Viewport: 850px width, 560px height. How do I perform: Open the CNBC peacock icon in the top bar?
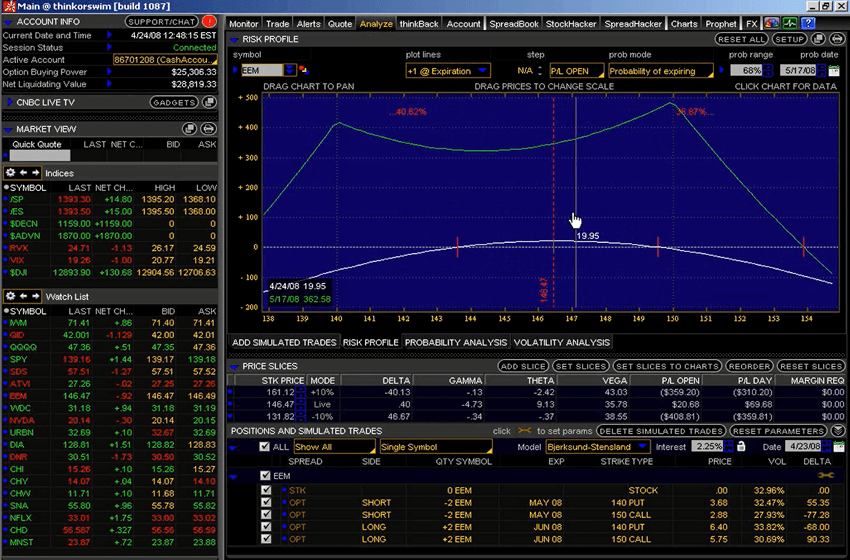coord(771,23)
